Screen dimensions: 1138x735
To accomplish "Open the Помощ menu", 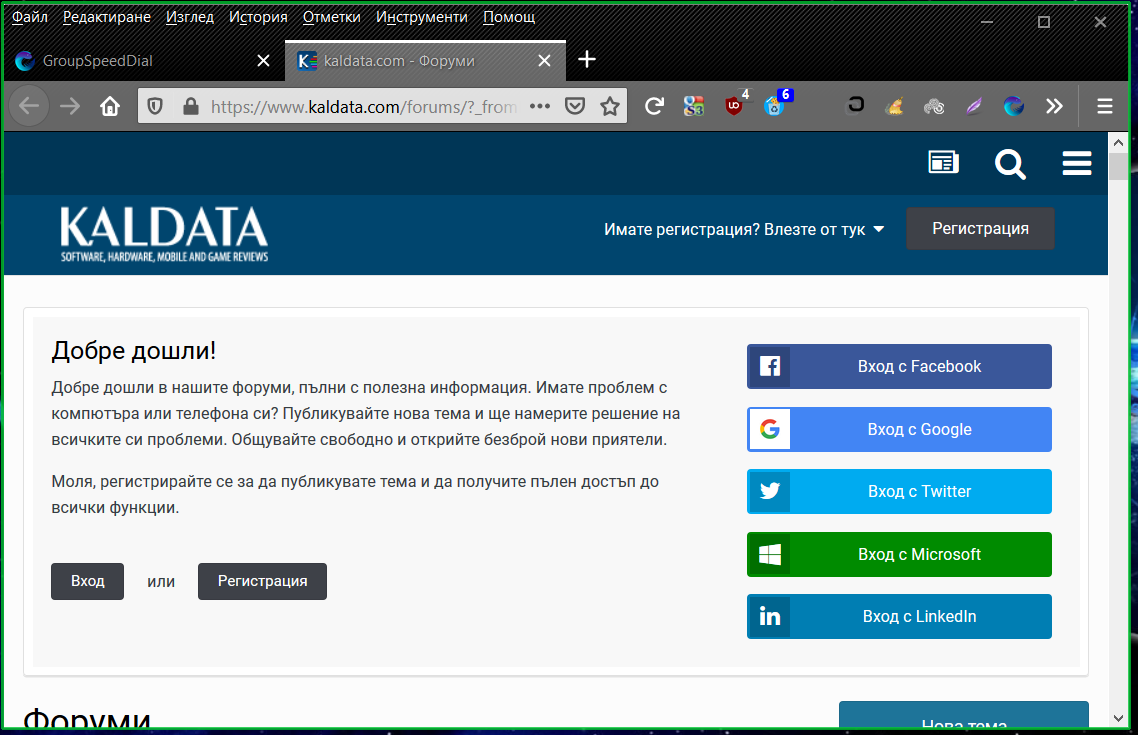I will pos(509,17).
